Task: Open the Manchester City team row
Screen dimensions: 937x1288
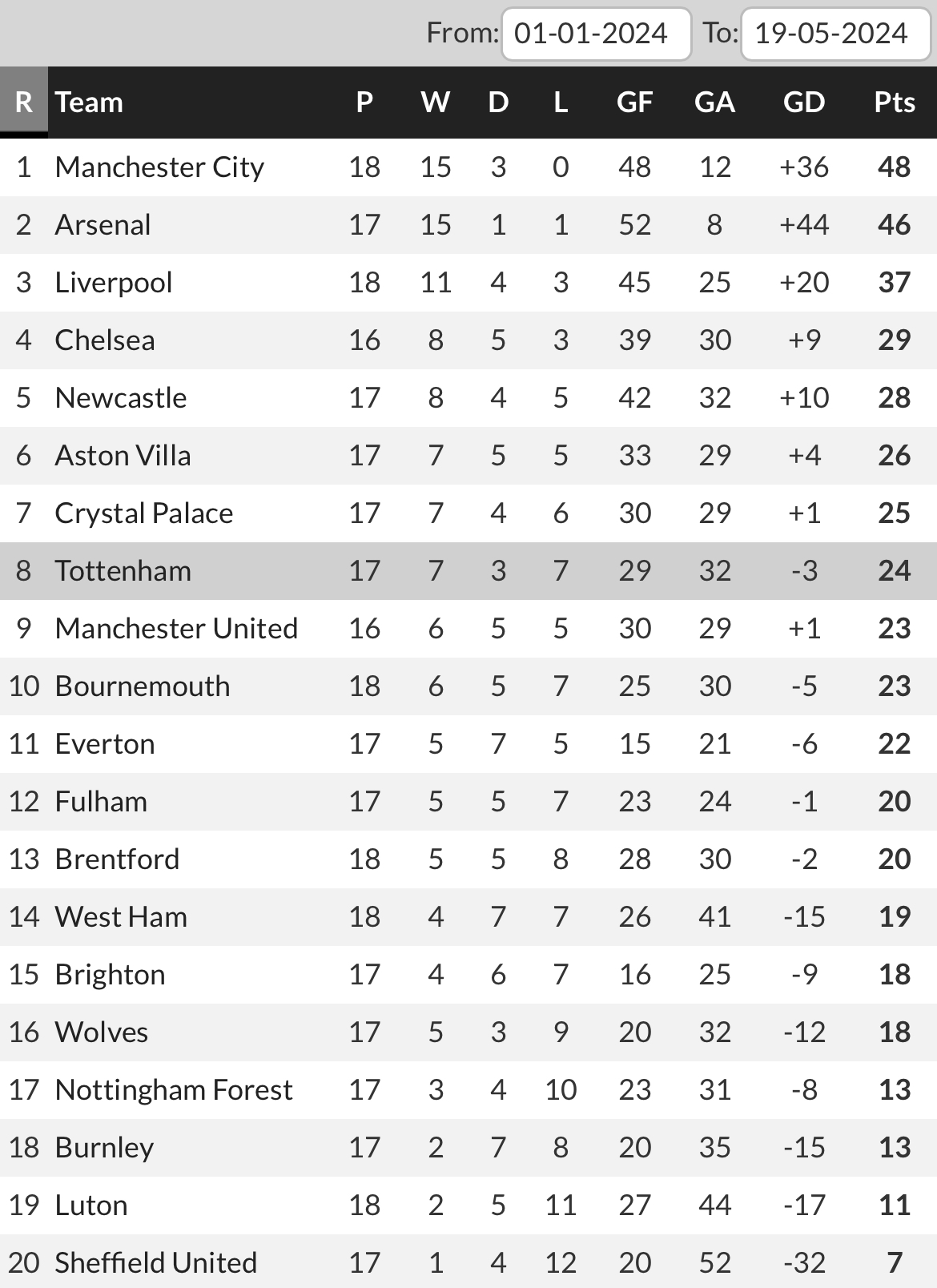Action: click(x=468, y=167)
